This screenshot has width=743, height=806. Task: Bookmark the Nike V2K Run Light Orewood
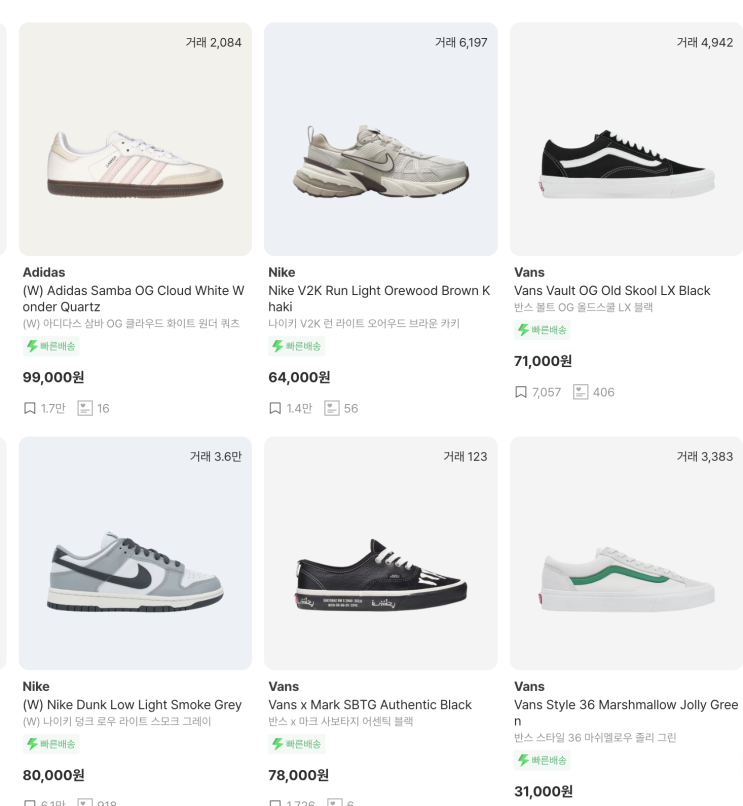tap(275, 408)
